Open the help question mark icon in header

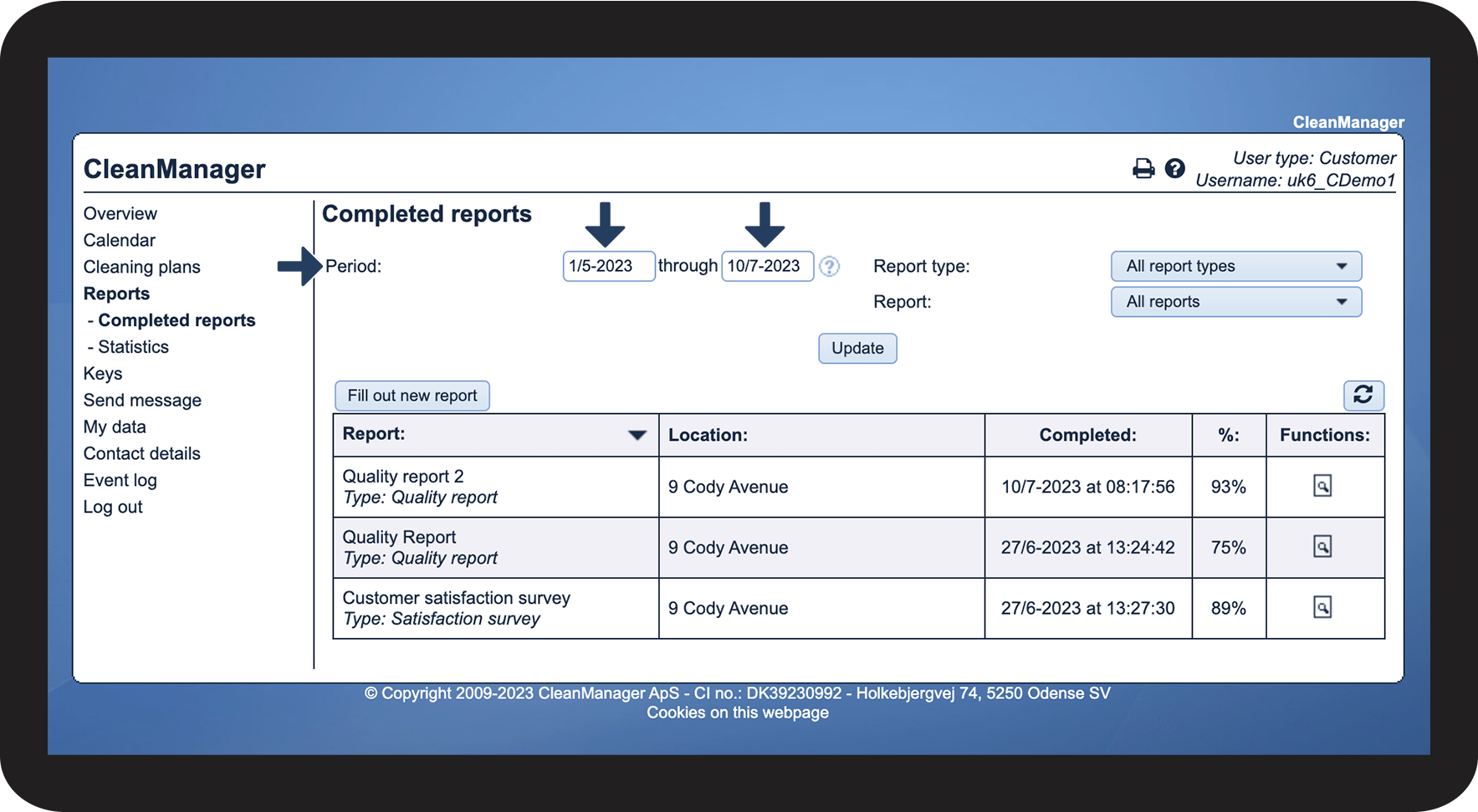tap(1174, 169)
